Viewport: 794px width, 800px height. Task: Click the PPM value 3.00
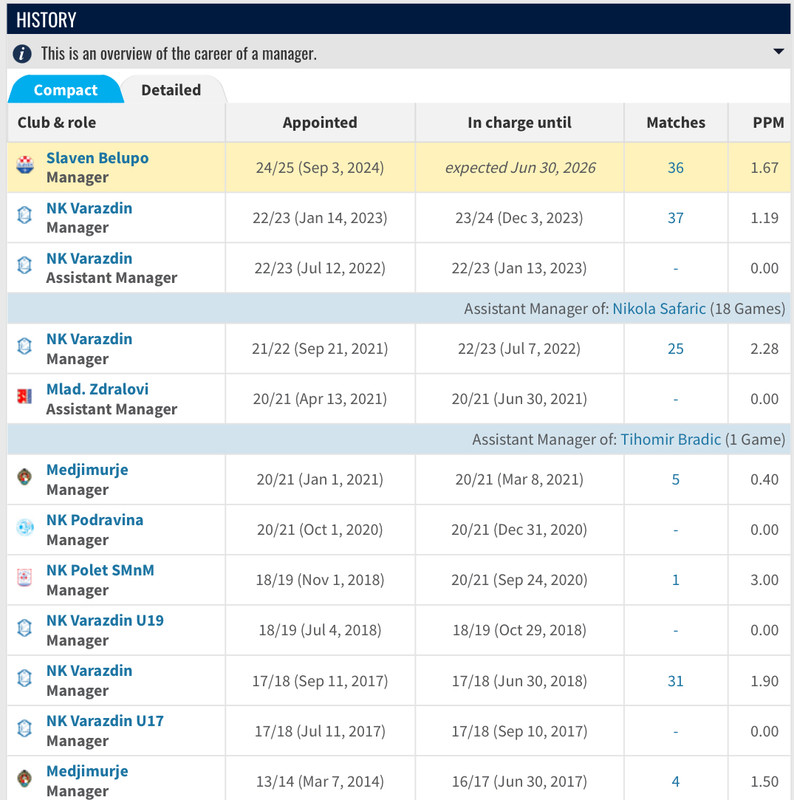764,580
